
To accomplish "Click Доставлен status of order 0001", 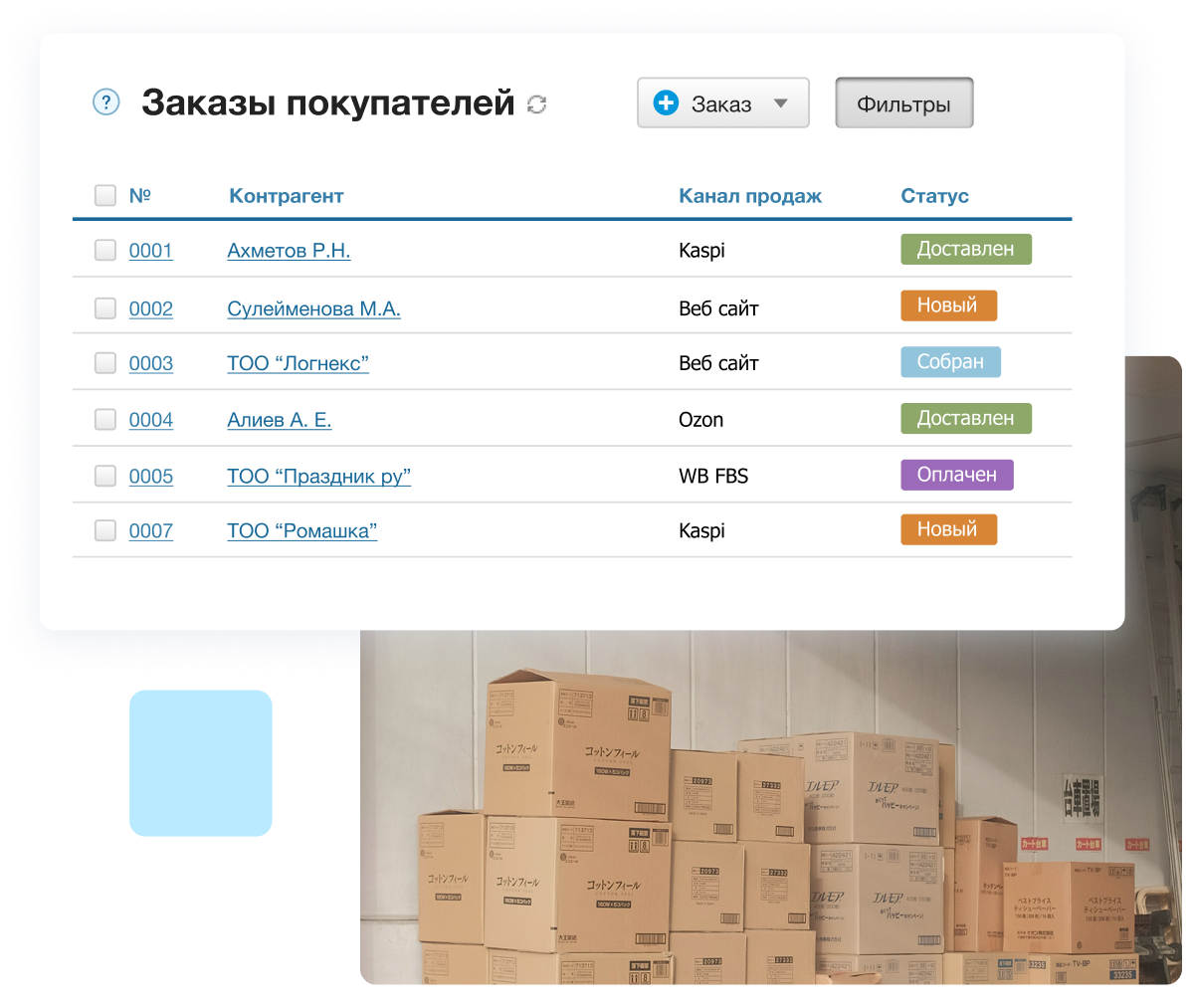I will tap(966, 249).
